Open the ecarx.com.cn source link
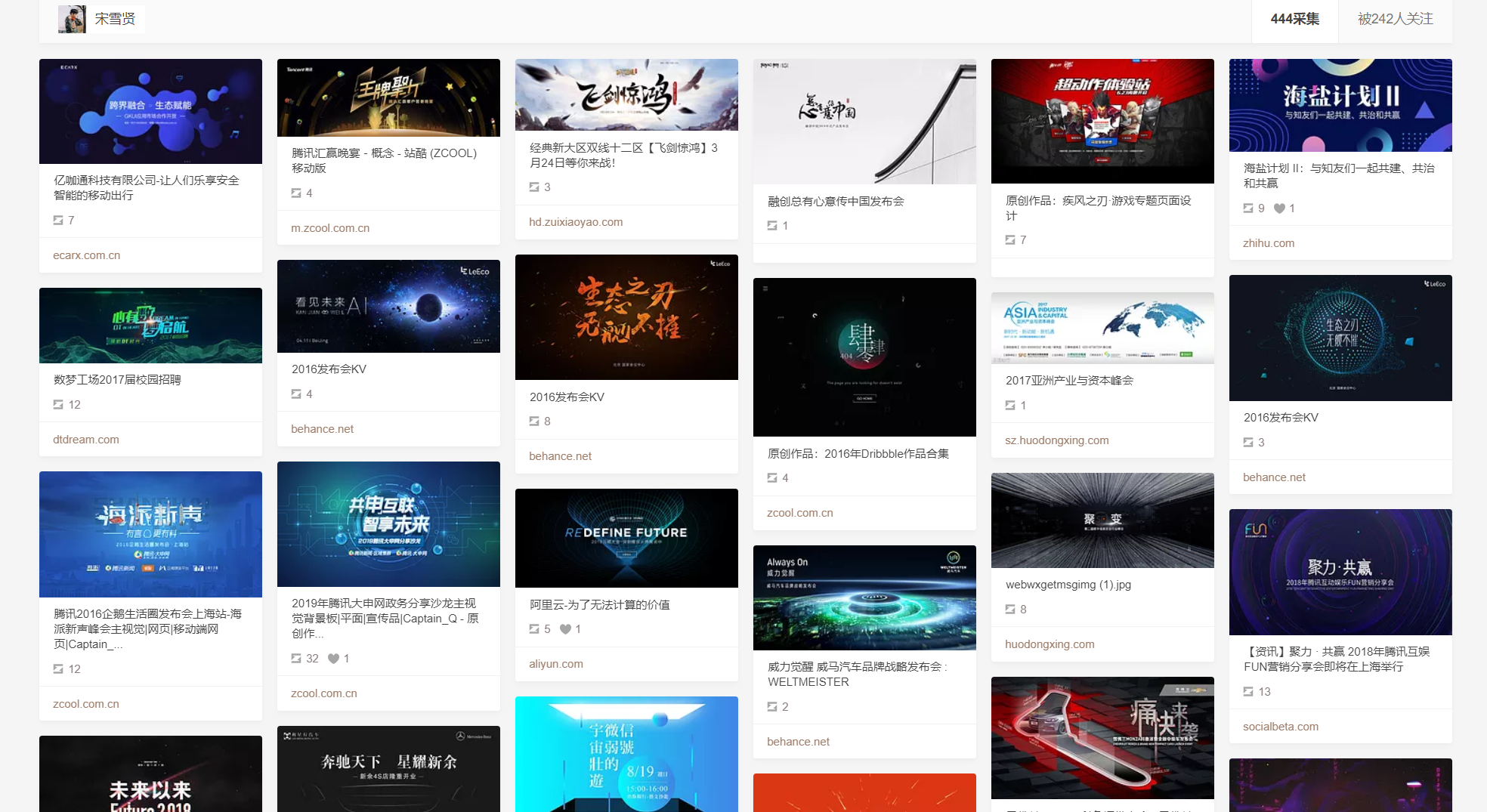Screen dimensions: 1487x812 coord(87,255)
